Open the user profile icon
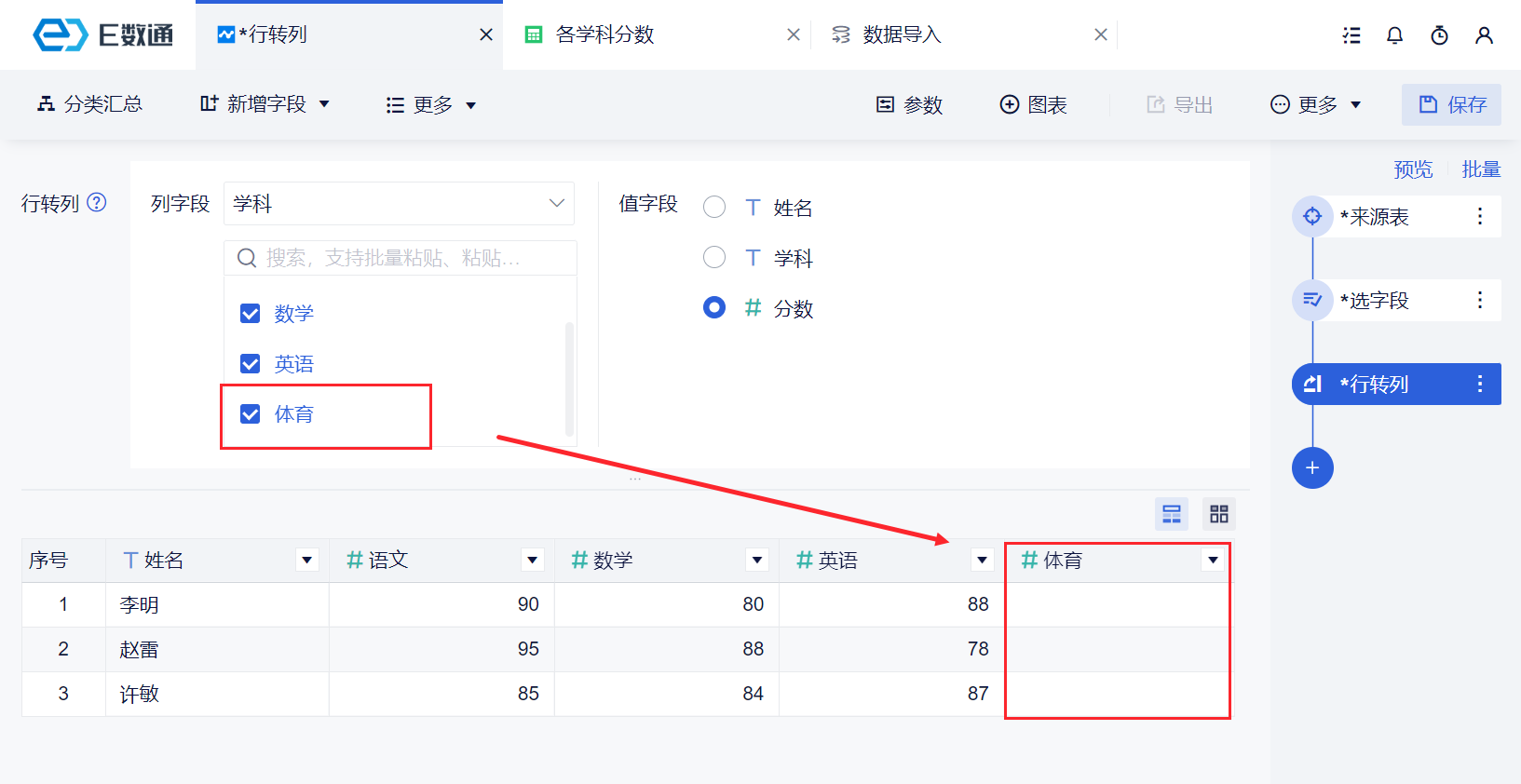This screenshot has height=784, width=1521. coord(1484,35)
